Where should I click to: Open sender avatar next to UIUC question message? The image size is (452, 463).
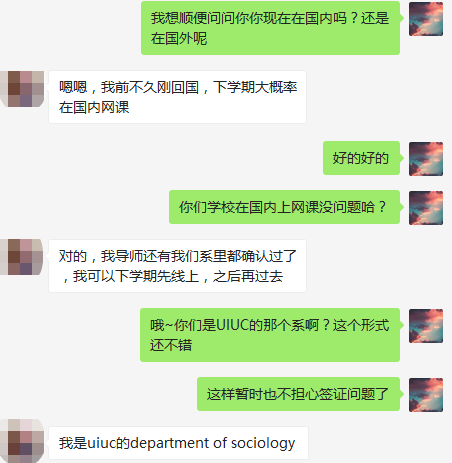[x=426, y=326]
